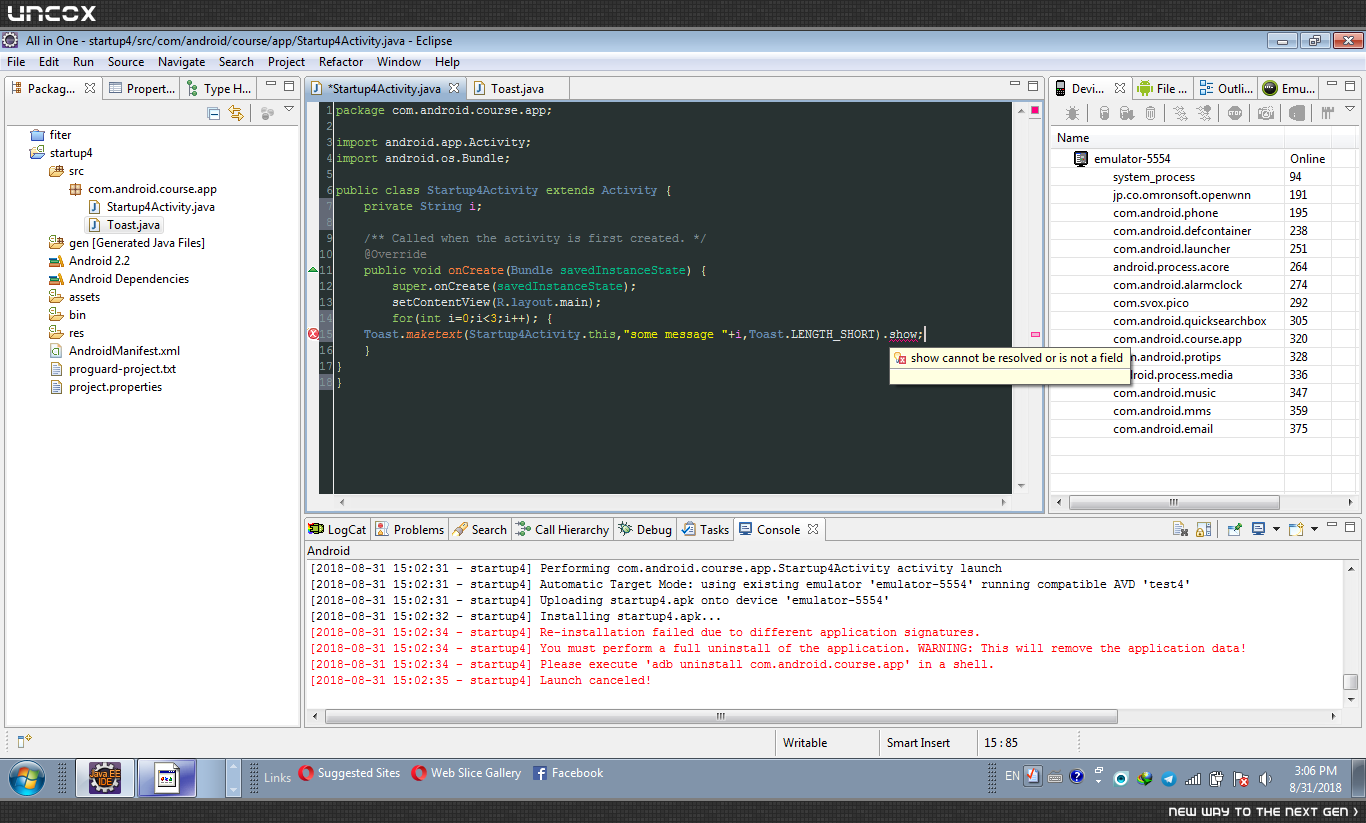Screen dimensions: 1366x823
Task: Select the Android Dependencies node
Action: click(x=119, y=279)
